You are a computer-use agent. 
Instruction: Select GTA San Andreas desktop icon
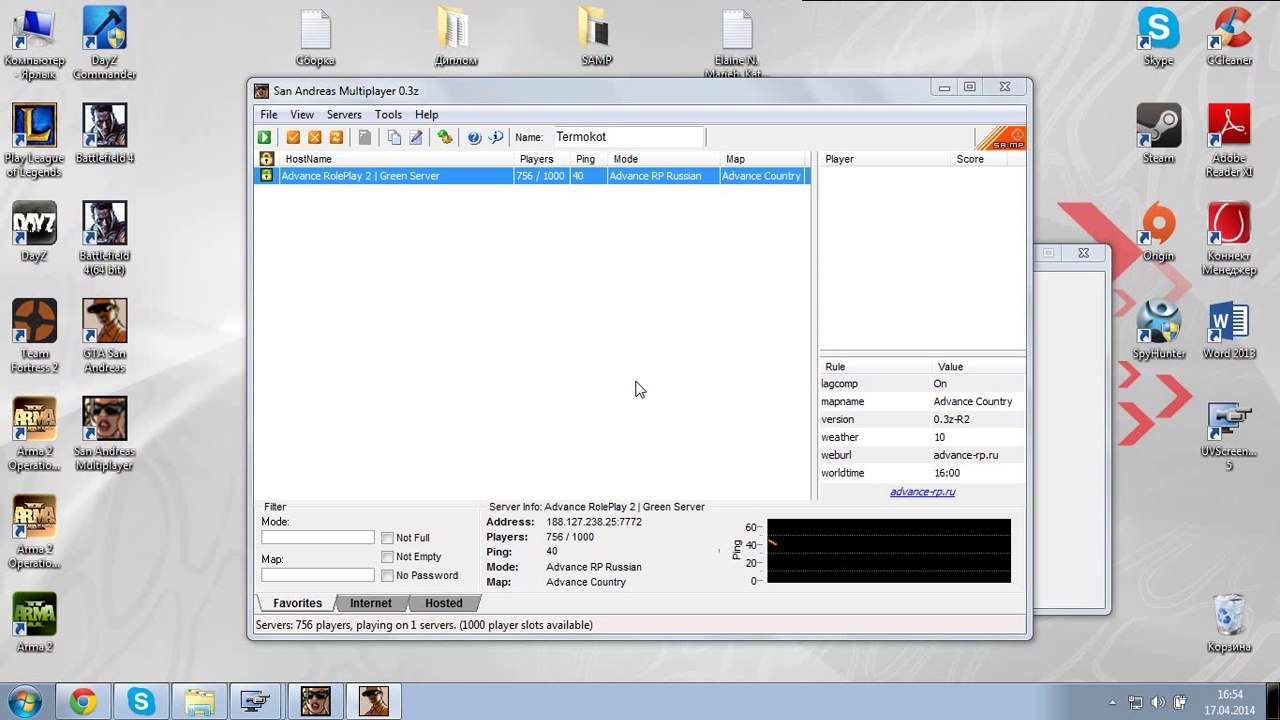point(105,337)
